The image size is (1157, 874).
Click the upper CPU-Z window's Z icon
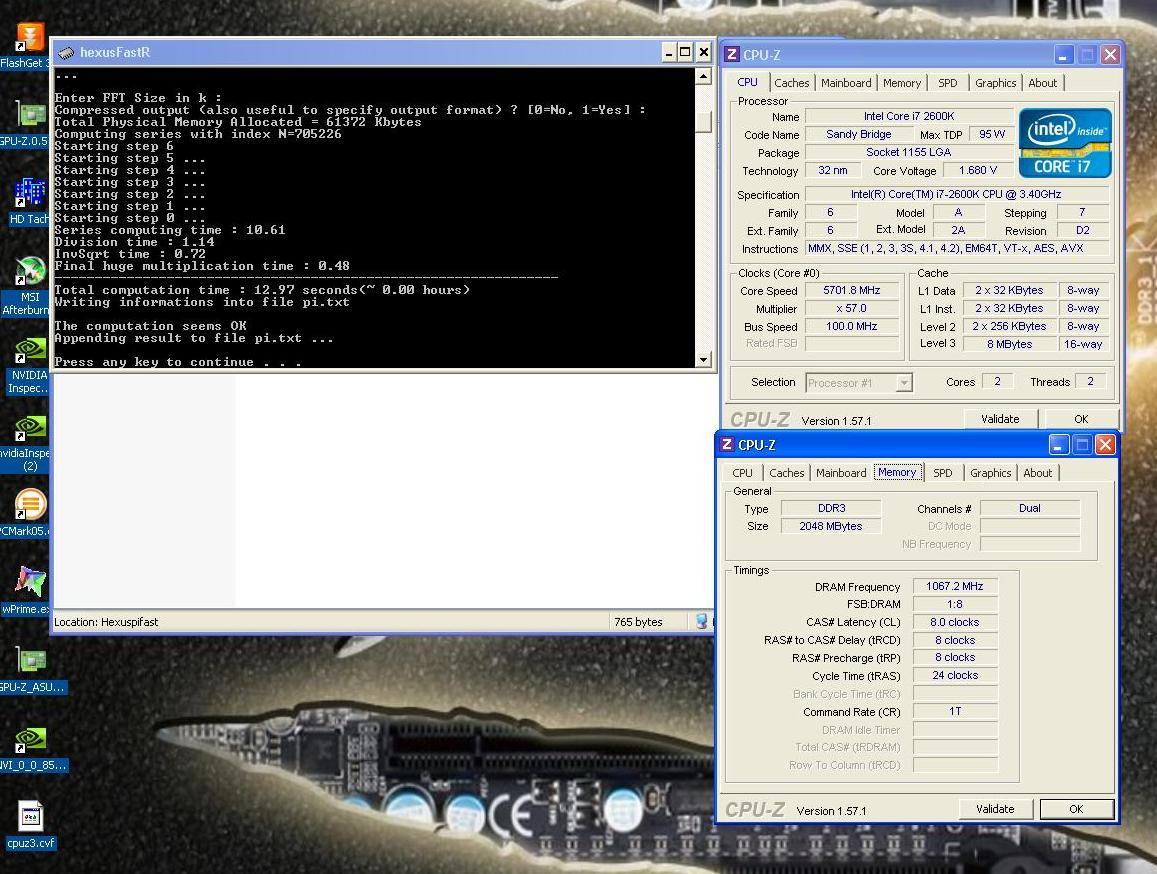coord(731,54)
